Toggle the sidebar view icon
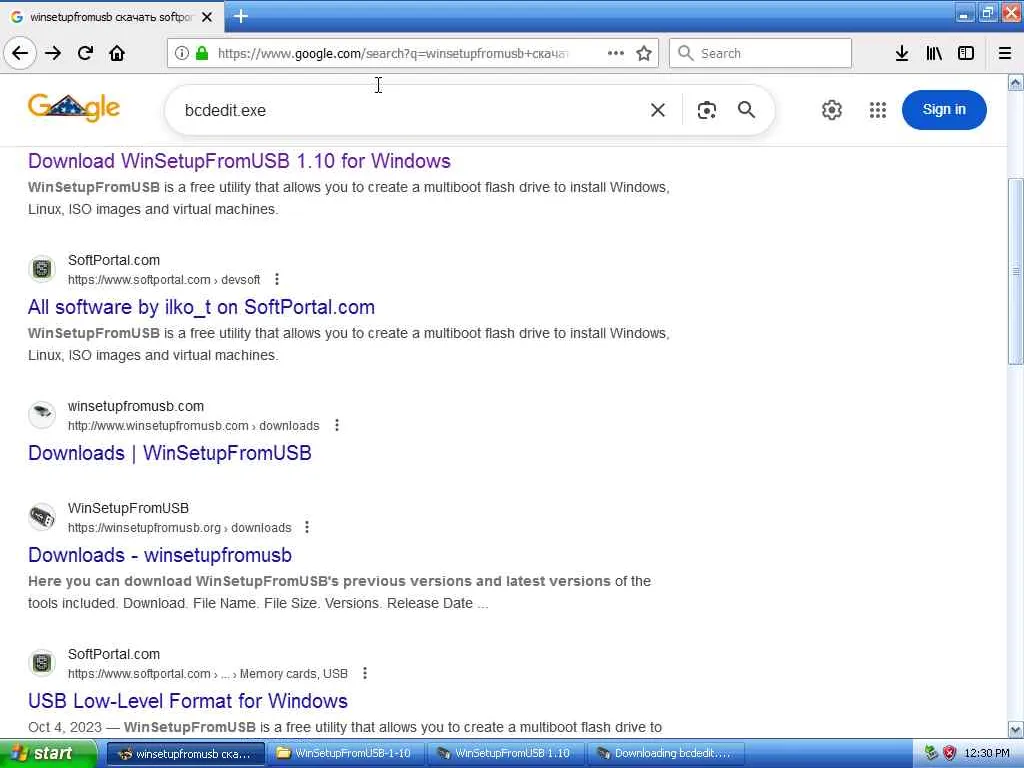This screenshot has width=1024, height=768. pyautogui.click(x=966, y=53)
